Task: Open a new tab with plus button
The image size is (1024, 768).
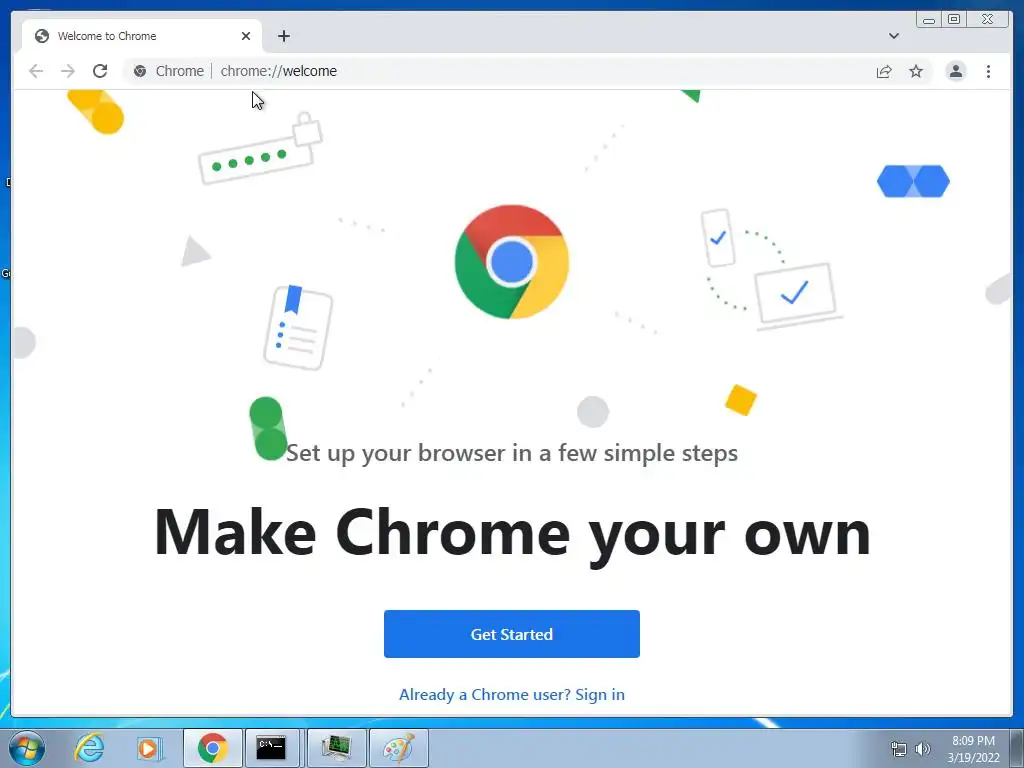Action: tap(283, 36)
